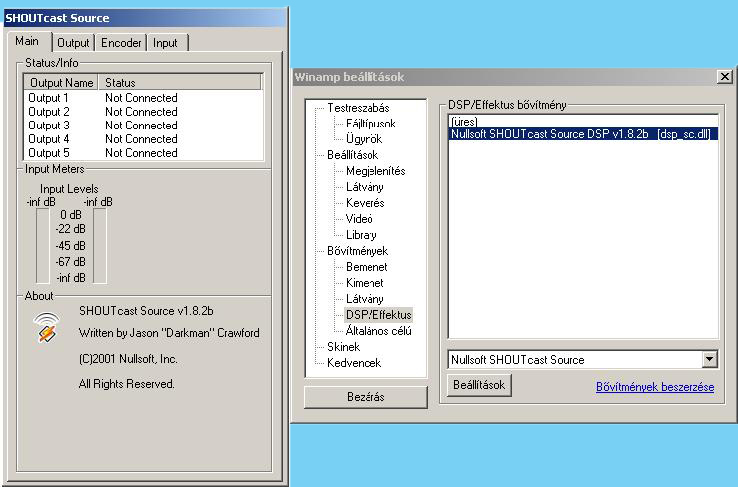
Task: Select Látvány under Bővítmények
Action: (364, 299)
